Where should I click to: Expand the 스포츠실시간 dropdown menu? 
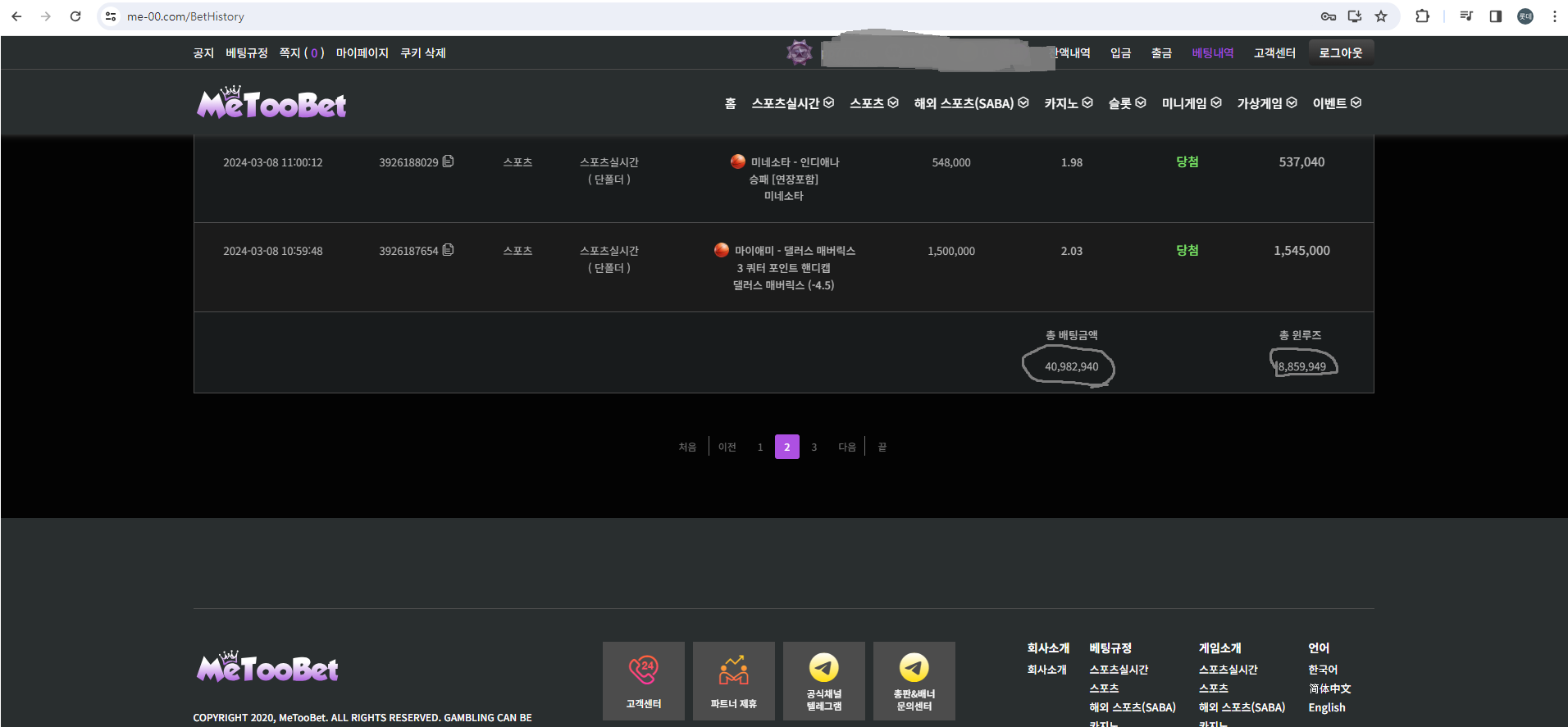(792, 103)
